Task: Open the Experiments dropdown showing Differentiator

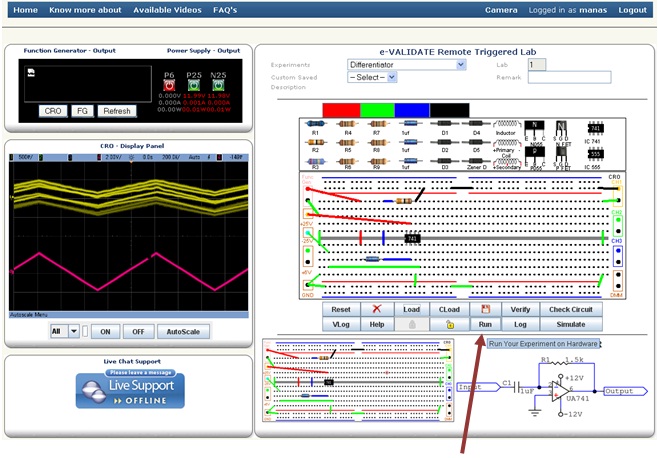Action: [406, 65]
